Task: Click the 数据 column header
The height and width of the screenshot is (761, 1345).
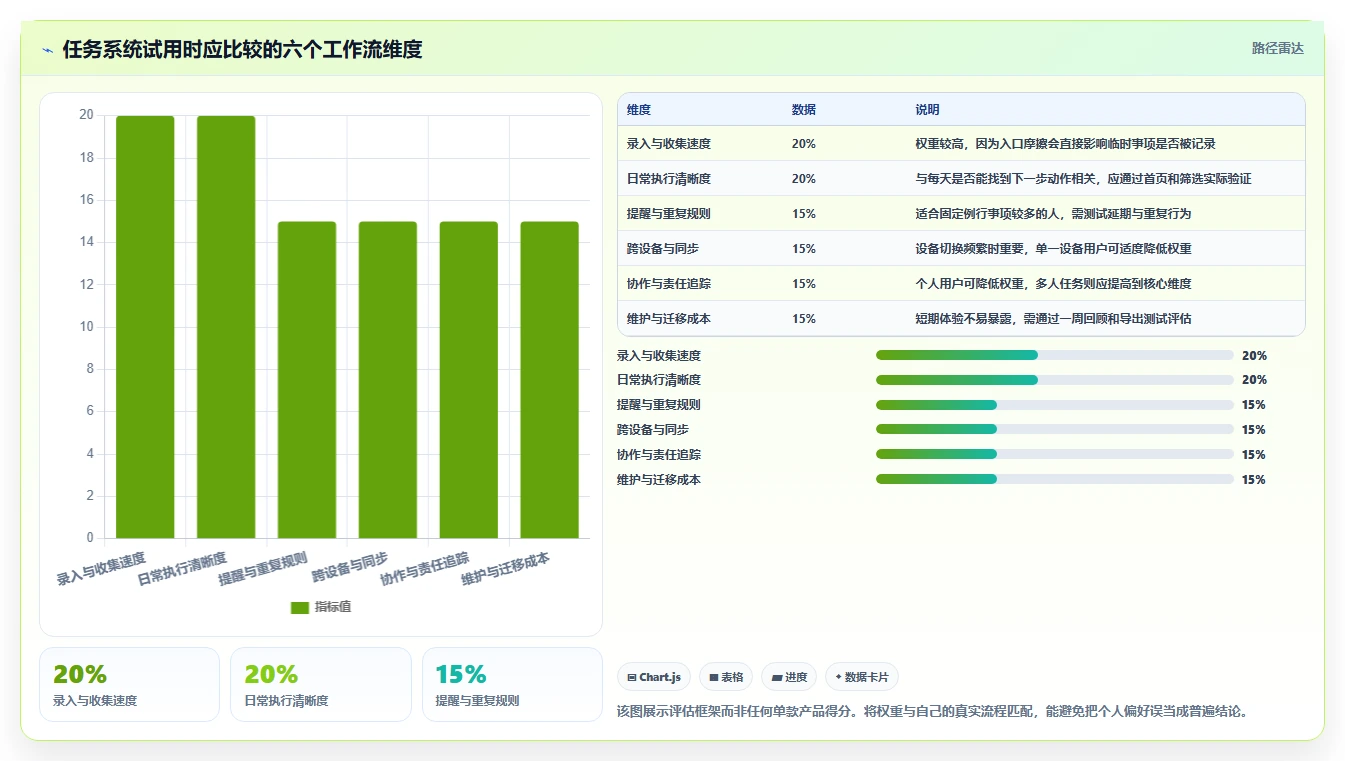Action: coord(804,110)
